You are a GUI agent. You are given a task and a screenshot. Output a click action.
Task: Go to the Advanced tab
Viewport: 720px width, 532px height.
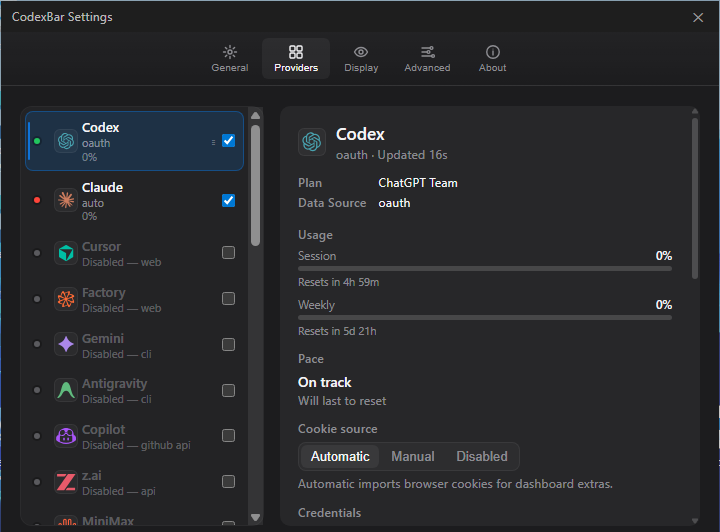pos(427,59)
